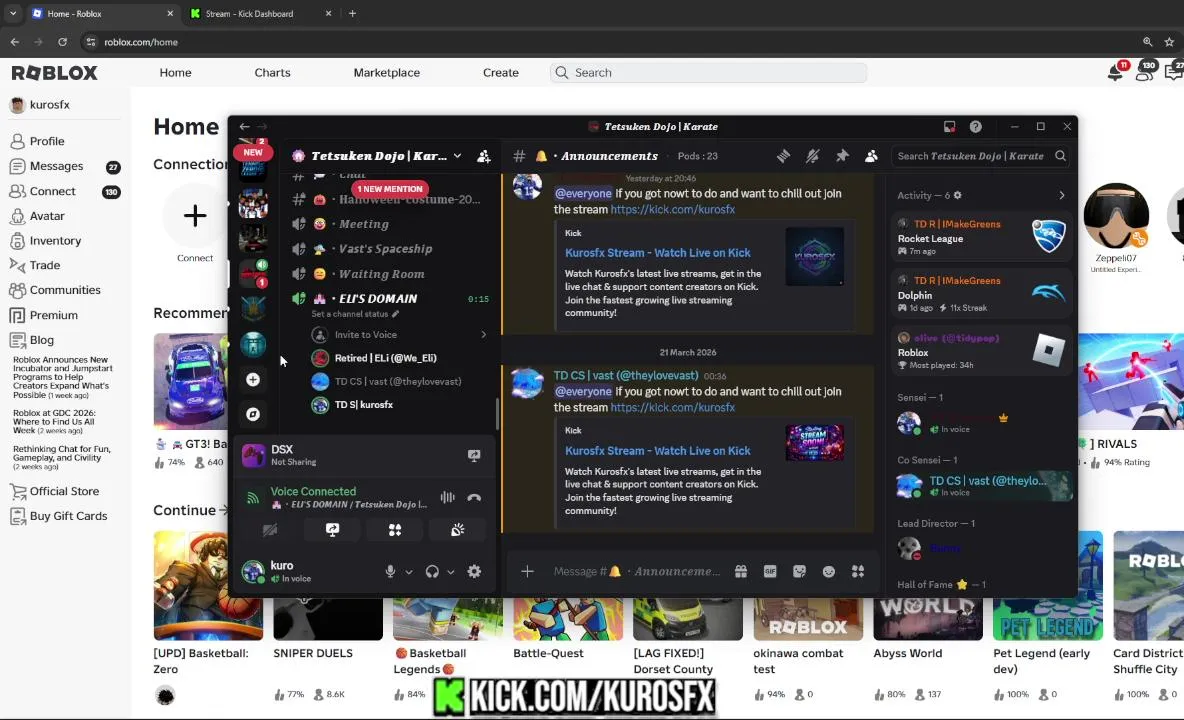Screen dimensions: 1184x720
Task: Turn on camera in voice panel
Action: [270, 530]
